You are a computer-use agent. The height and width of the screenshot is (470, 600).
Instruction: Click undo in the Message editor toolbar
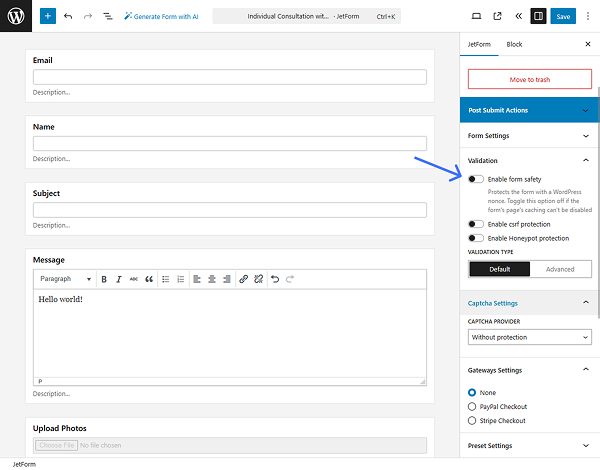pyautogui.click(x=275, y=279)
